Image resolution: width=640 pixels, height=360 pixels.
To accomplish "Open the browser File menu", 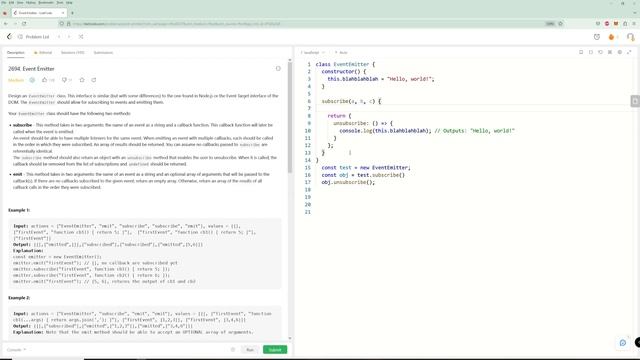I will [x=3, y=2].
